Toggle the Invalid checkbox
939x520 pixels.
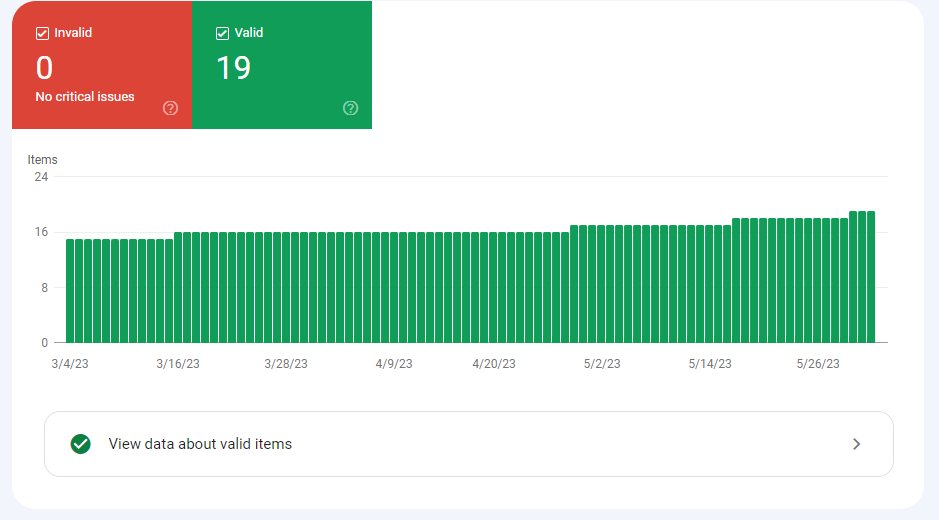coord(42,33)
